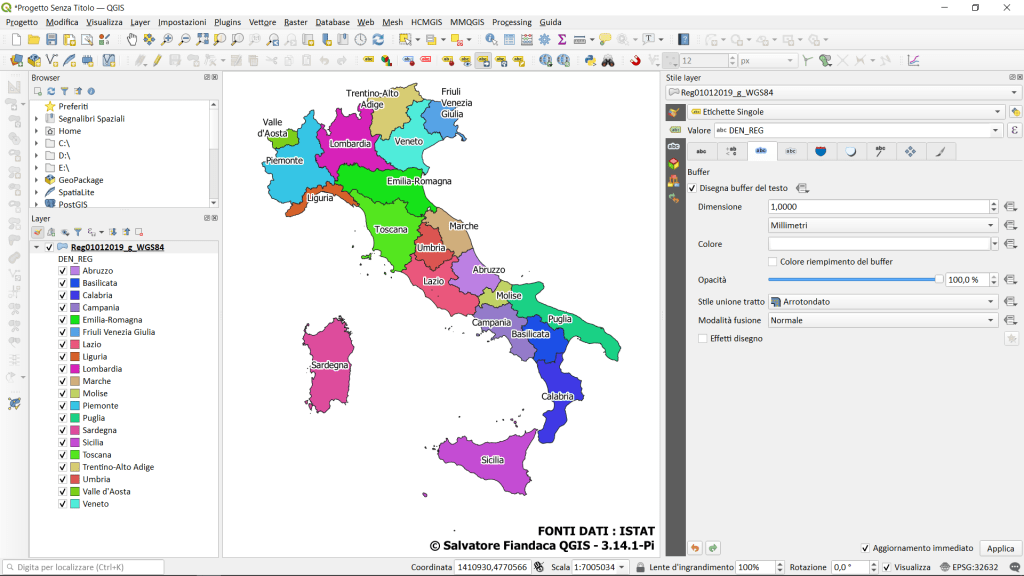The image size is (1024, 576).
Task: Enable Colore riempimento del buffer checkbox
Action: tap(773, 262)
